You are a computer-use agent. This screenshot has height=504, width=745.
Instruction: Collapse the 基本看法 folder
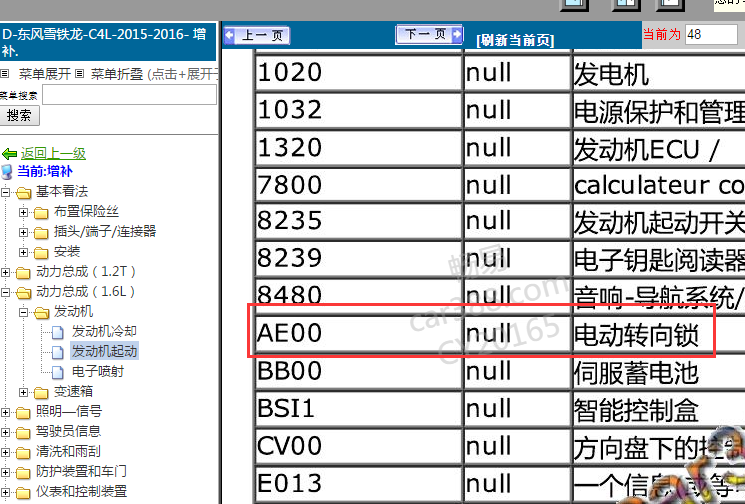[6, 192]
